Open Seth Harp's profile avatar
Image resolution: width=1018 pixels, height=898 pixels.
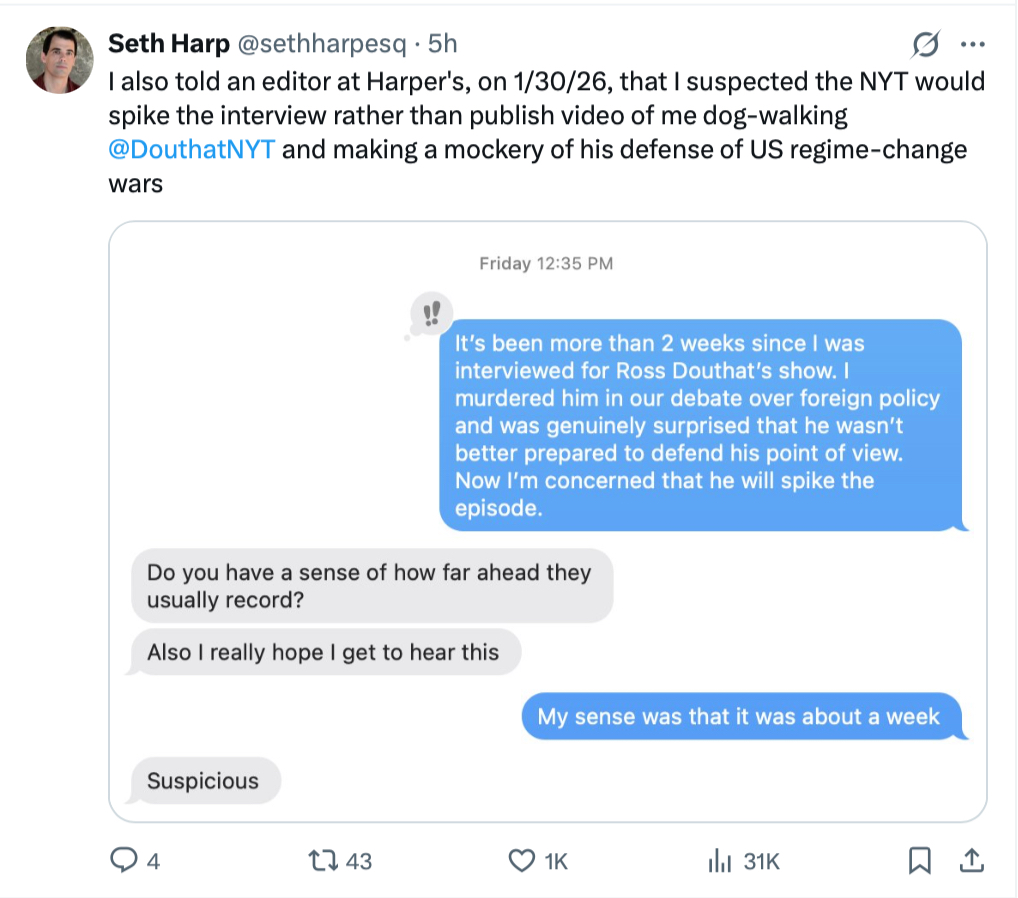coord(60,59)
